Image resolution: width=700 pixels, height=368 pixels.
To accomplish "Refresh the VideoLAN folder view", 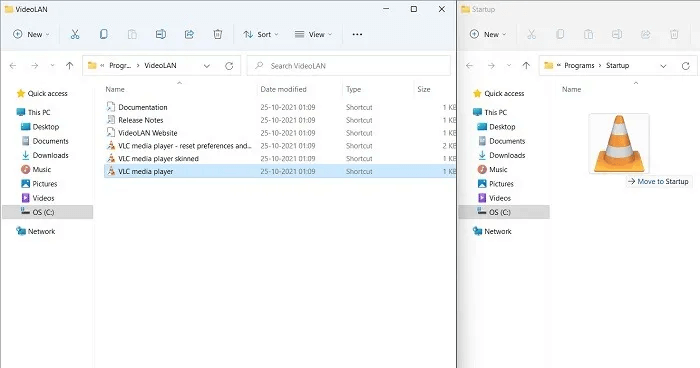I will pyautogui.click(x=229, y=66).
